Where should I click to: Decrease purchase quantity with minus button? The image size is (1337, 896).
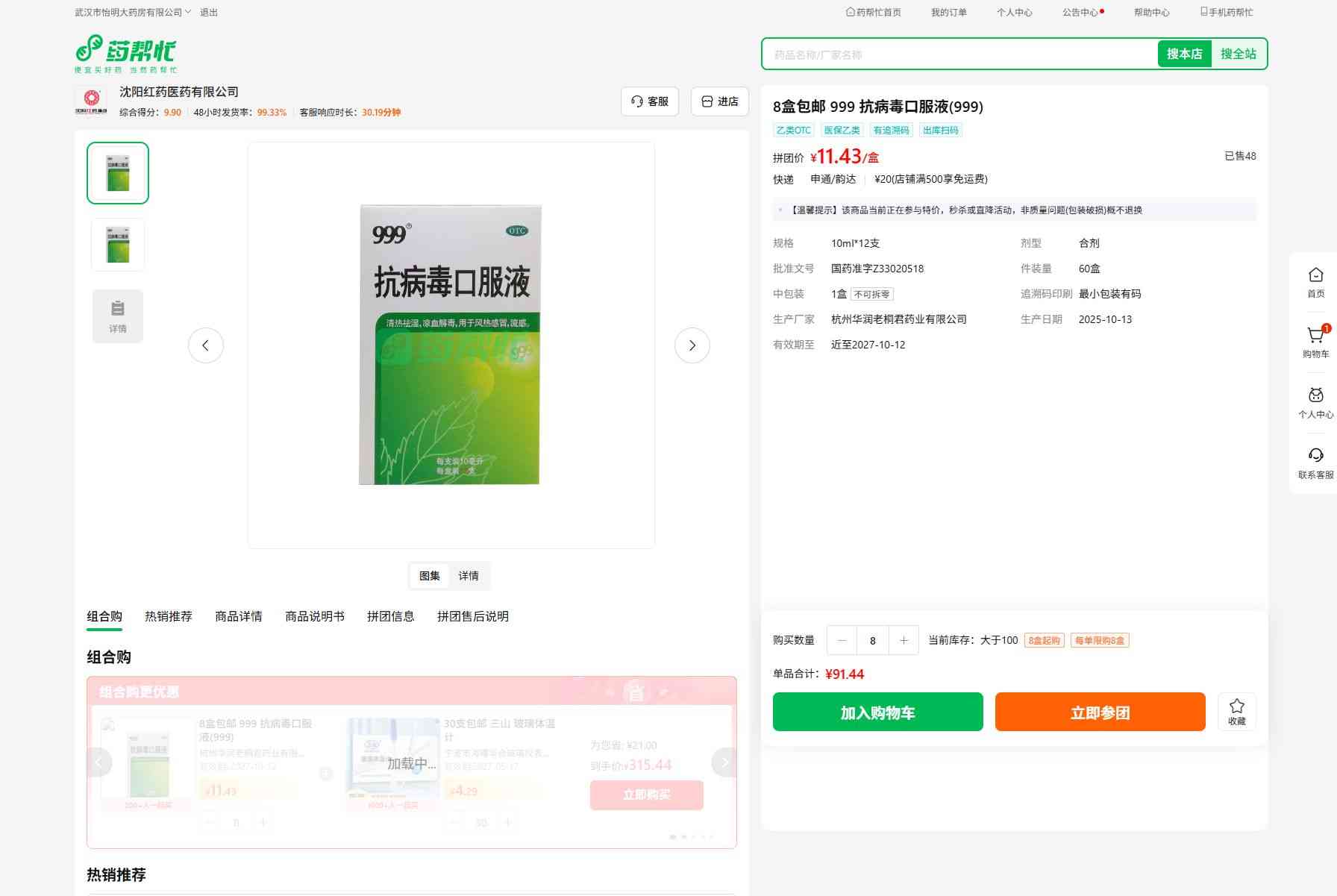pos(842,640)
